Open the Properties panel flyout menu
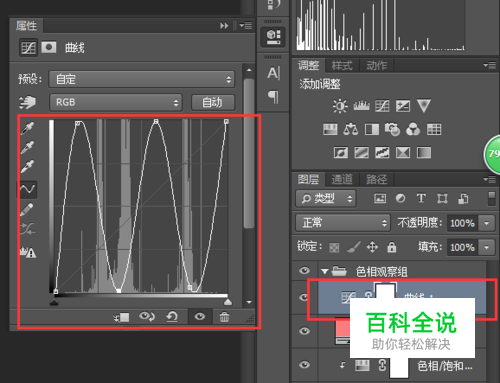Viewport: 500px width, 383px height. 246,25
